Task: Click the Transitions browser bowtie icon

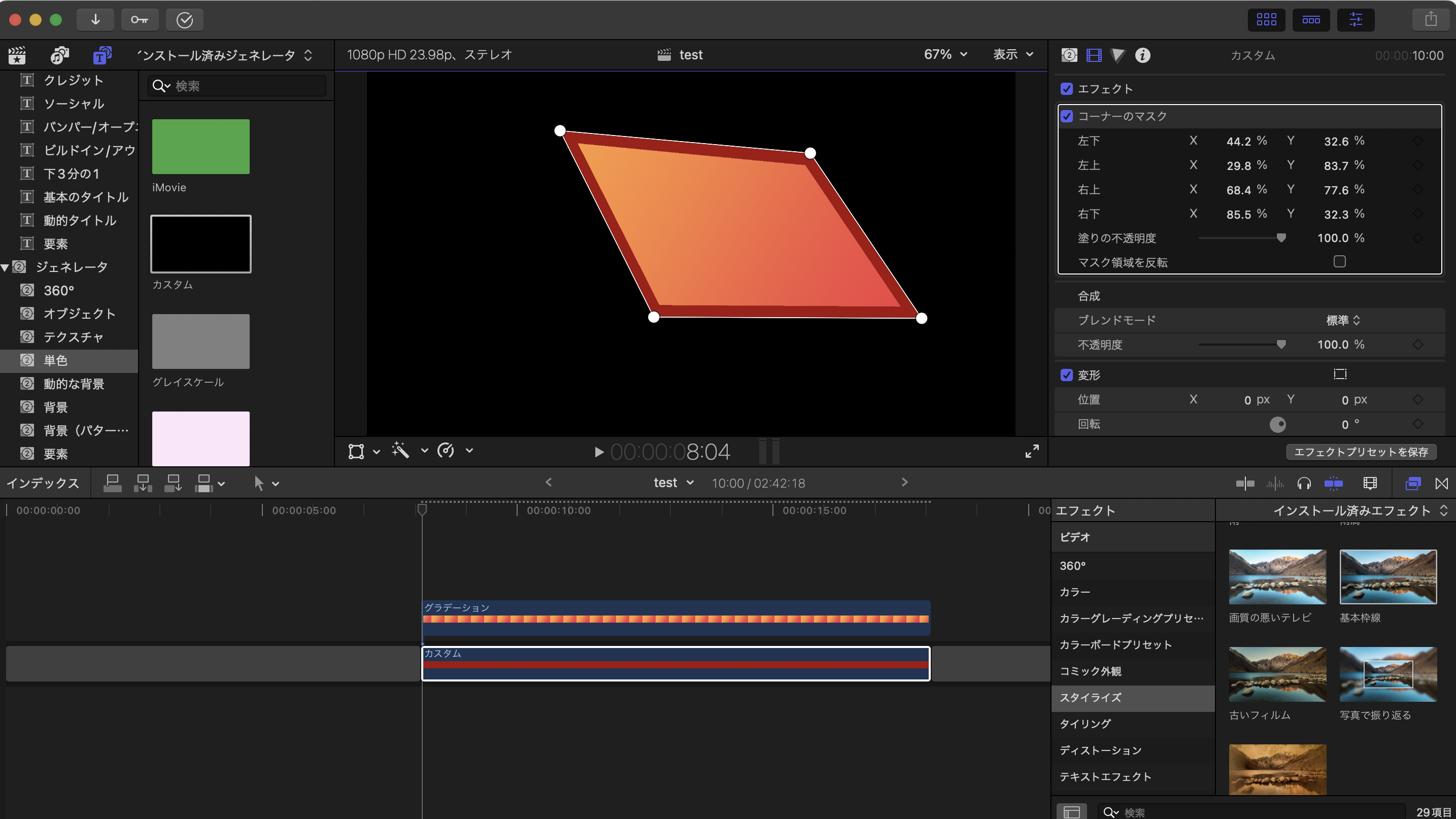Action: 1441,483
